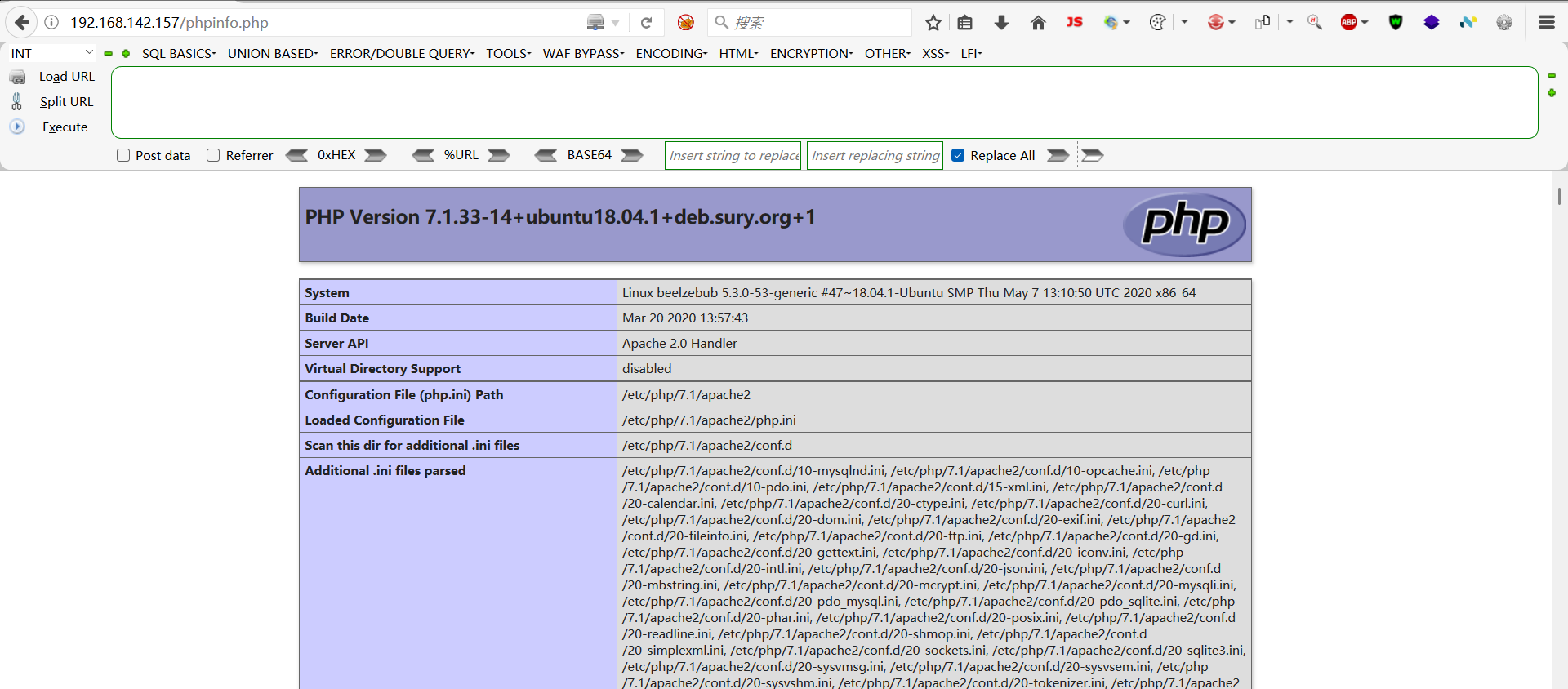Uncheck the Replace All checkbox
The height and width of the screenshot is (689, 1568).
[959, 155]
